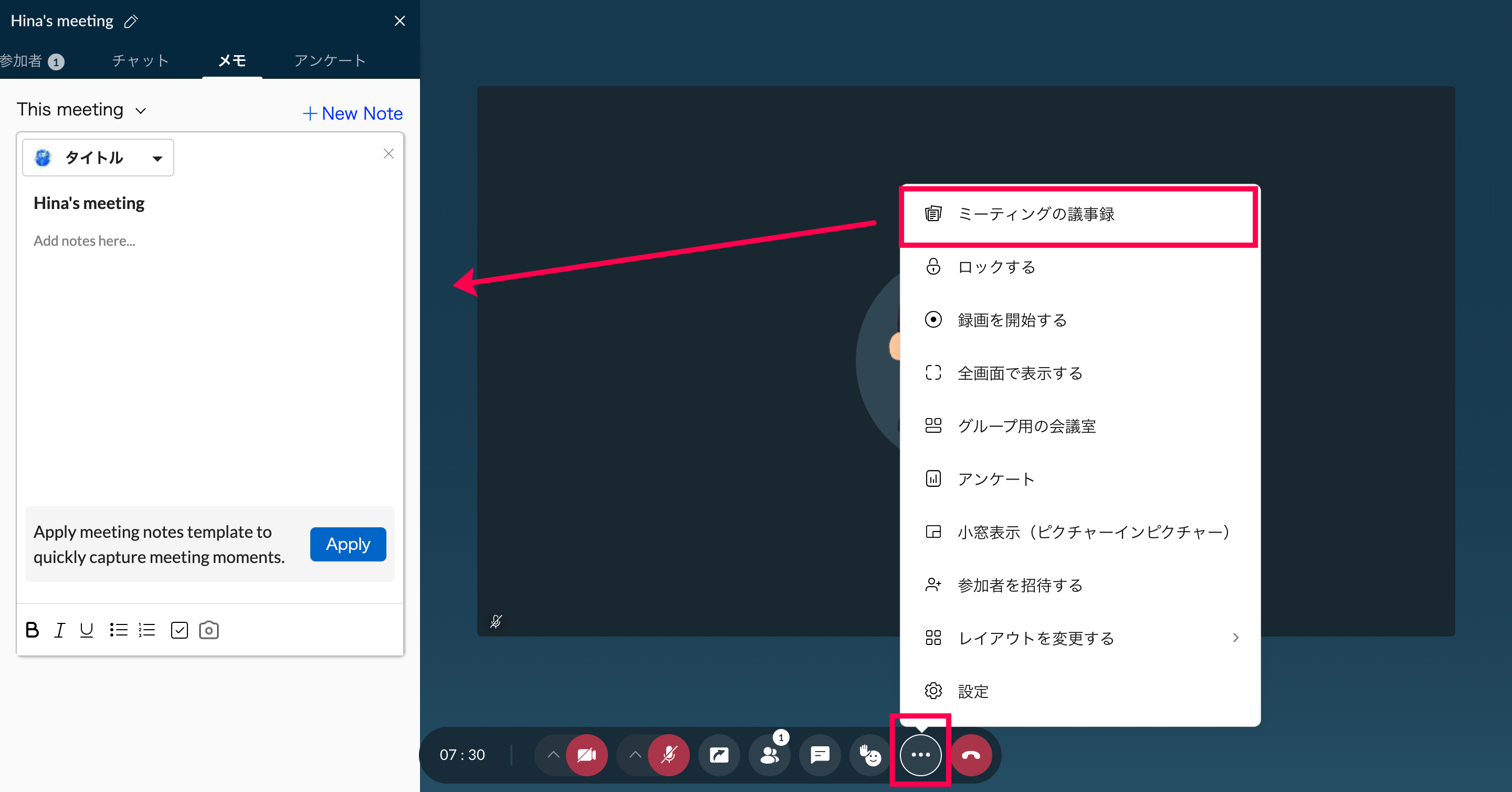Switch to the チャット tab
This screenshot has width=1512, height=792.
[x=140, y=60]
